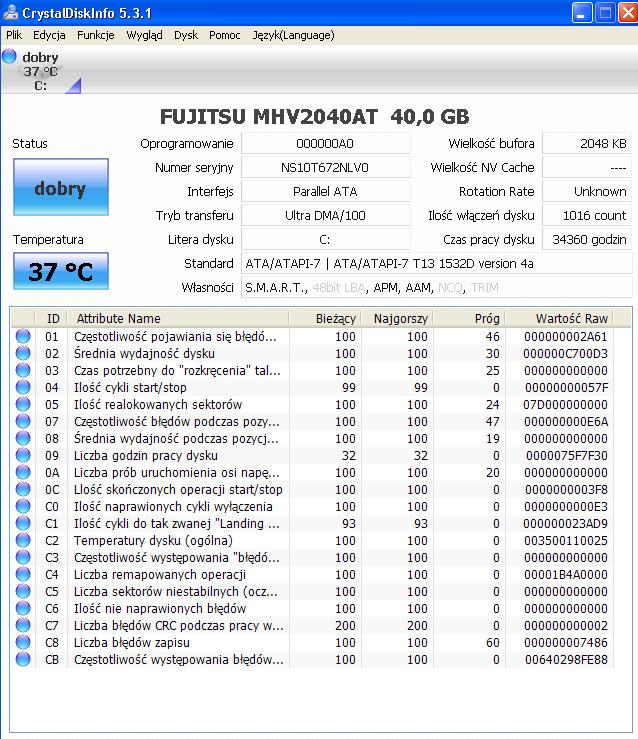This screenshot has height=739, width=638.
Task: Click the status orb of attribute 02
Action: (x=23, y=353)
